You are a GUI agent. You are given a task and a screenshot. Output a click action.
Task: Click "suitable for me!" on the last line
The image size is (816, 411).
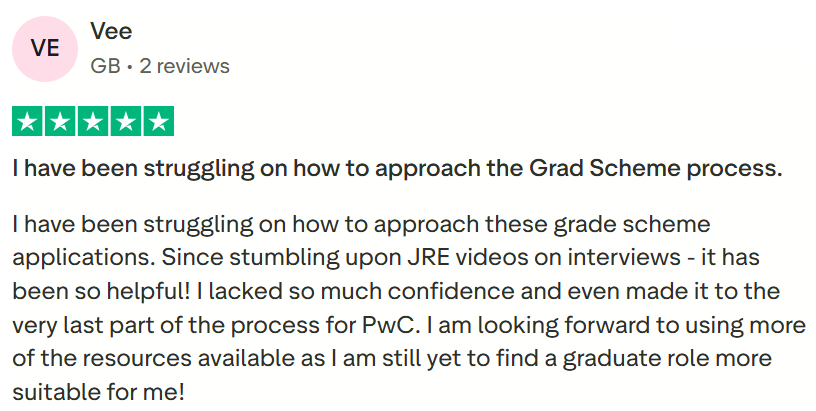[x=99, y=392]
